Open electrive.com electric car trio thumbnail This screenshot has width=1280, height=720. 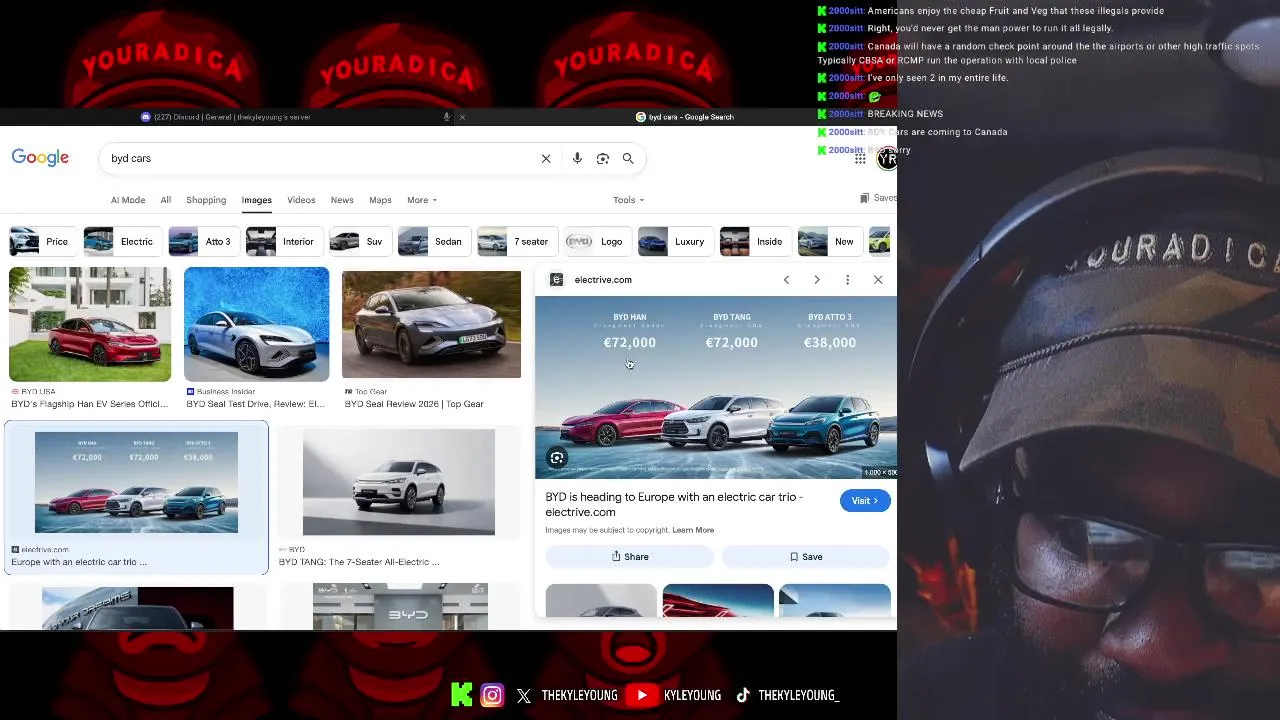136,482
